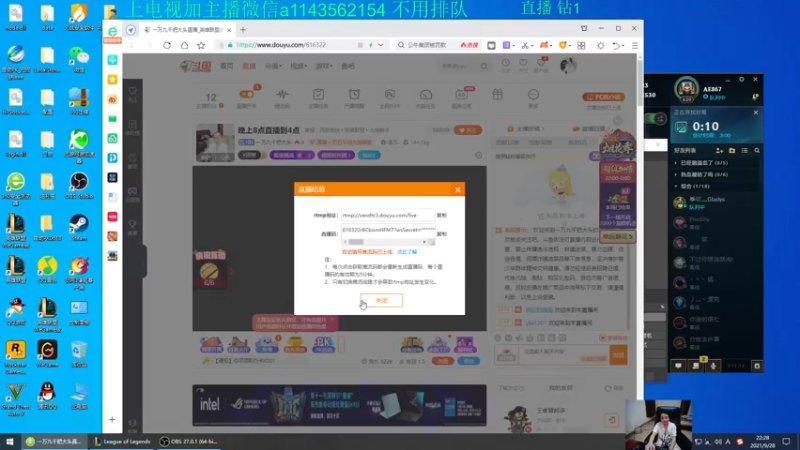Viewport: 800px width, 450px height.
Task: Click the stream key horizontal scrollbar thumb
Action: pyautogui.click(x=356, y=242)
